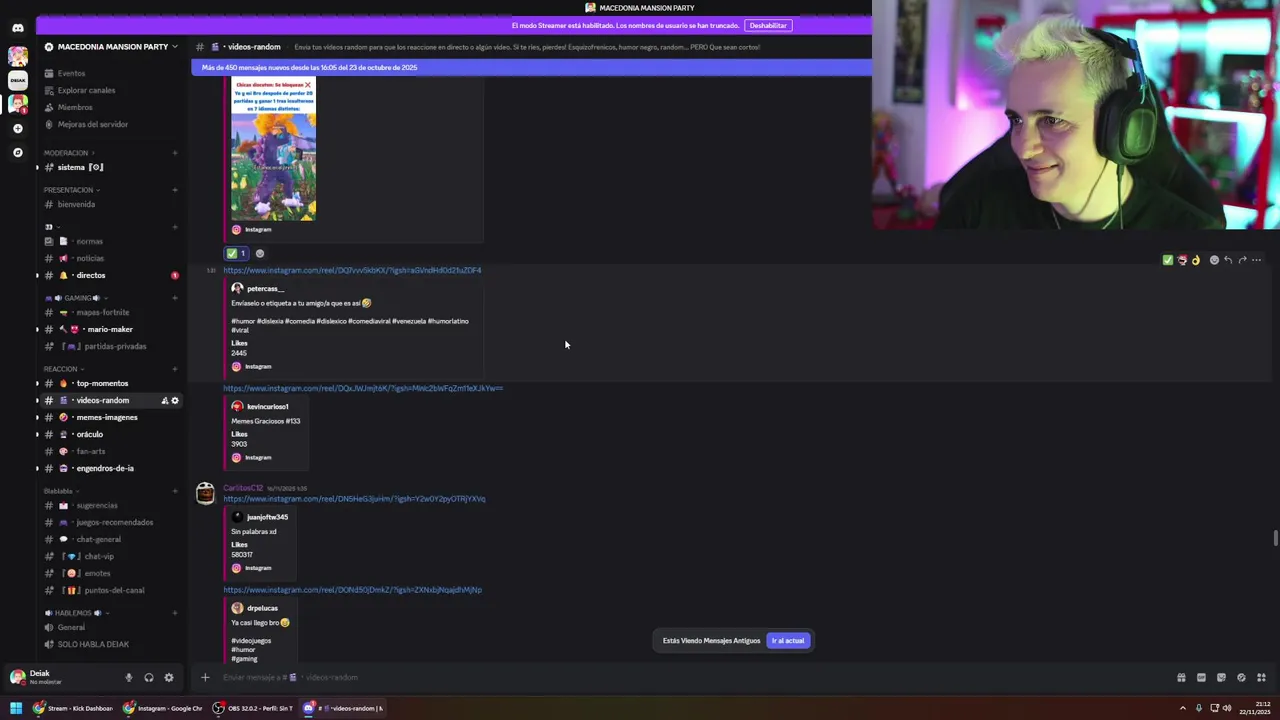Screen dimensions: 1280x720
Task: Toggle the green checkmark reaction count
Action: 236,253
